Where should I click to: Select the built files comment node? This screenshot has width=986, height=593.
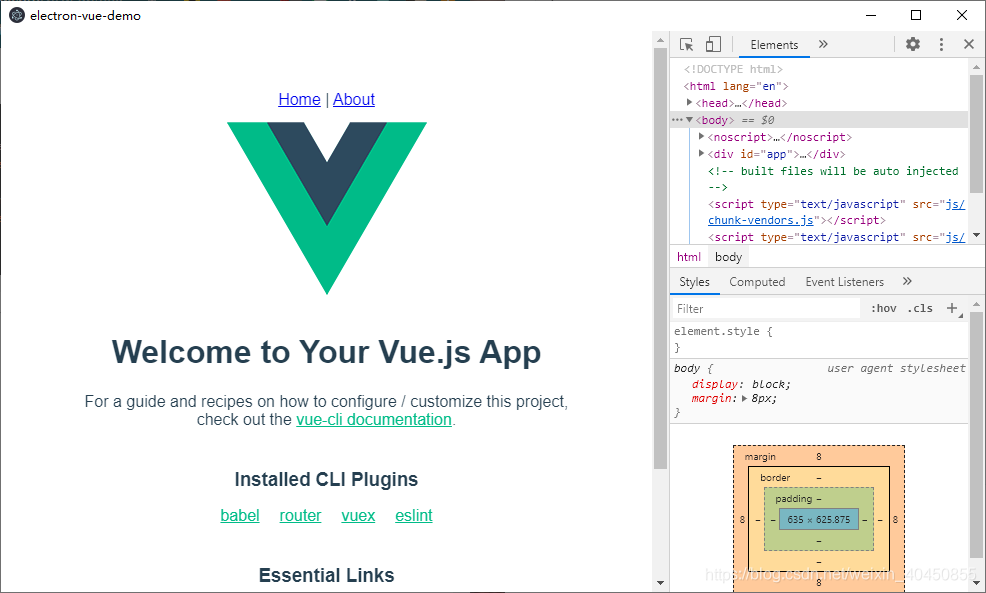coord(833,179)
